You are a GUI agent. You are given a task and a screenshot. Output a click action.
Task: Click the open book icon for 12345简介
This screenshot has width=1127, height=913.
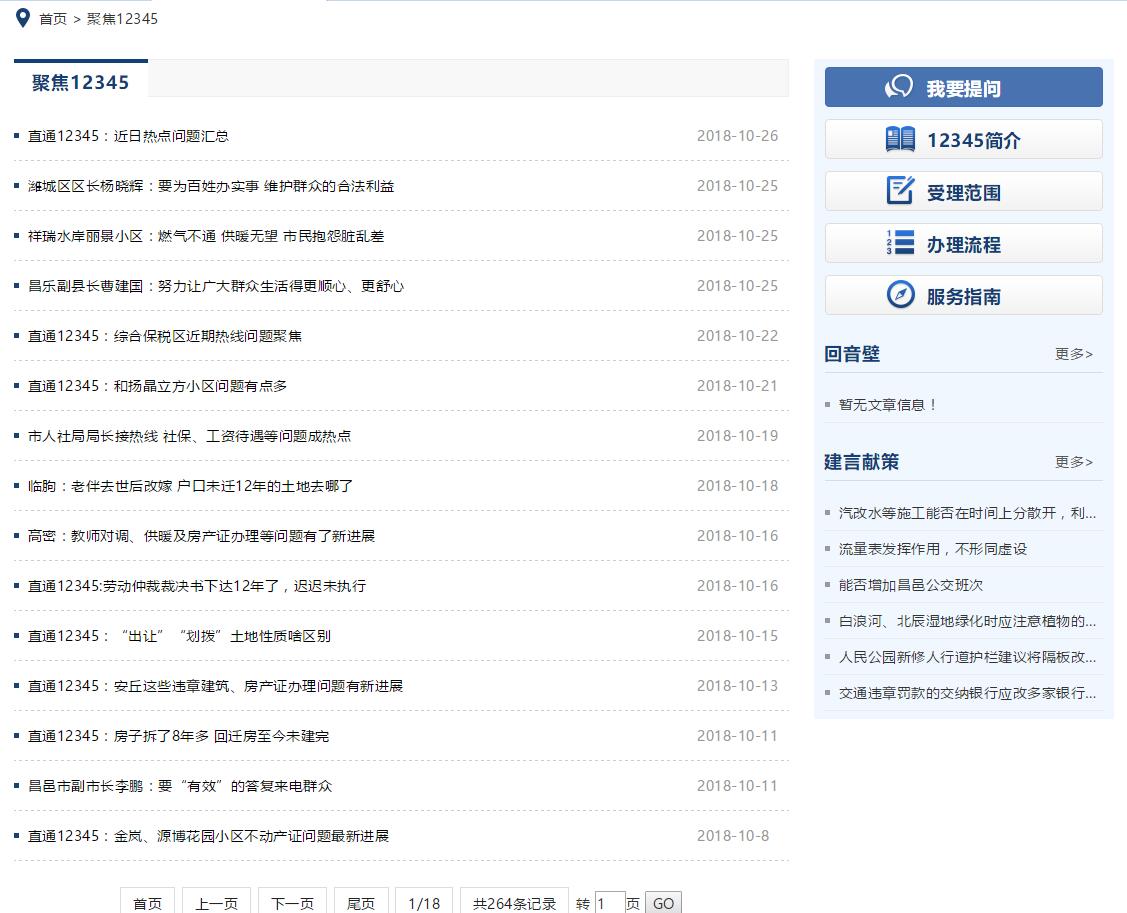tap(900, 140)
